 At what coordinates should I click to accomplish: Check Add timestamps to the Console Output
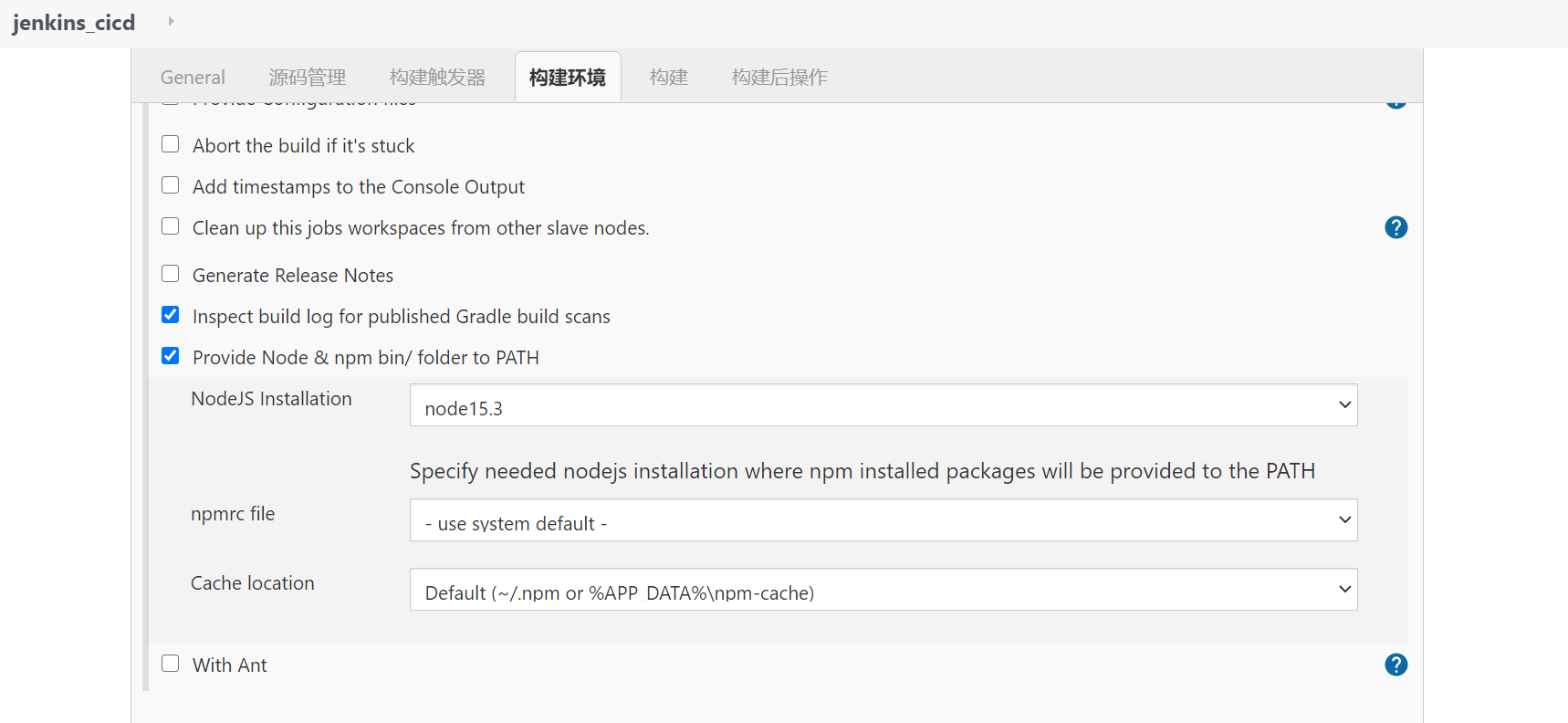[171, 185]
